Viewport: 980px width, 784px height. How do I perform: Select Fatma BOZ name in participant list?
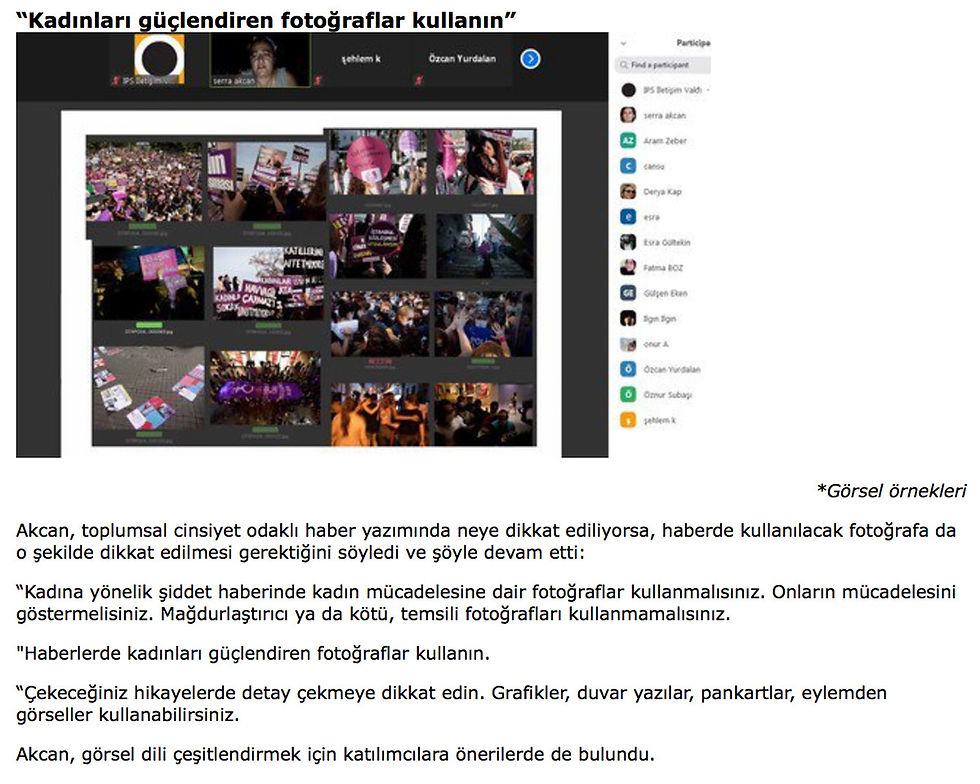[663, 268]
